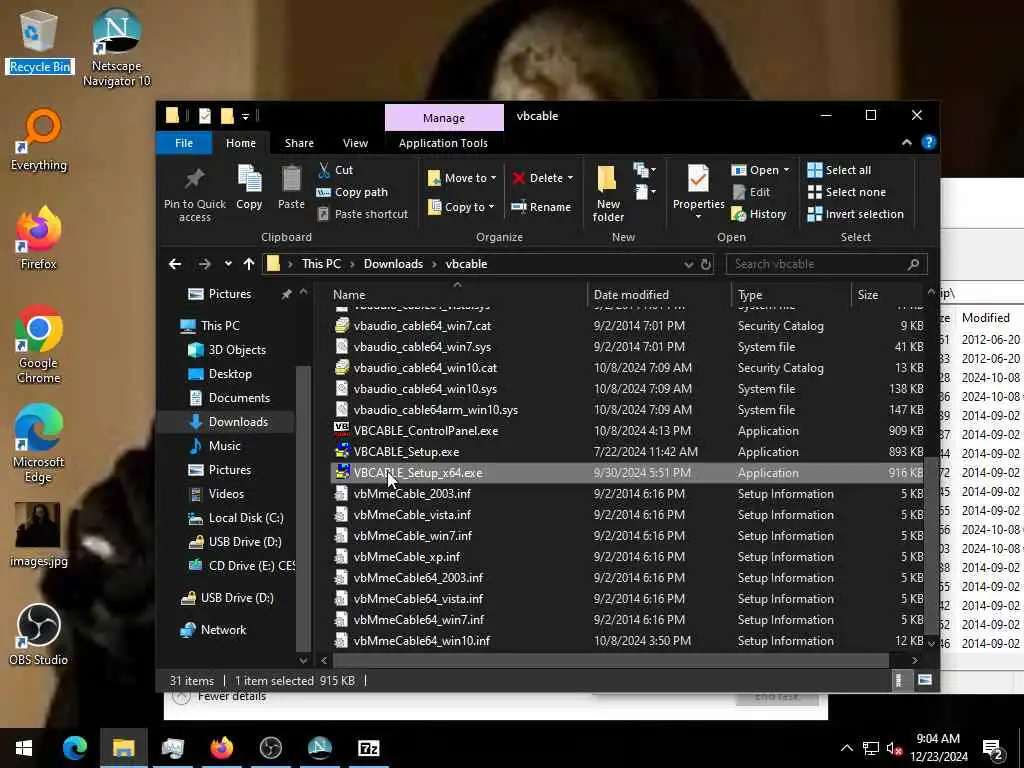Open the 7-Zip taskbar icon
Viewport: 1024px width, 768px height.
pos(368,748)
